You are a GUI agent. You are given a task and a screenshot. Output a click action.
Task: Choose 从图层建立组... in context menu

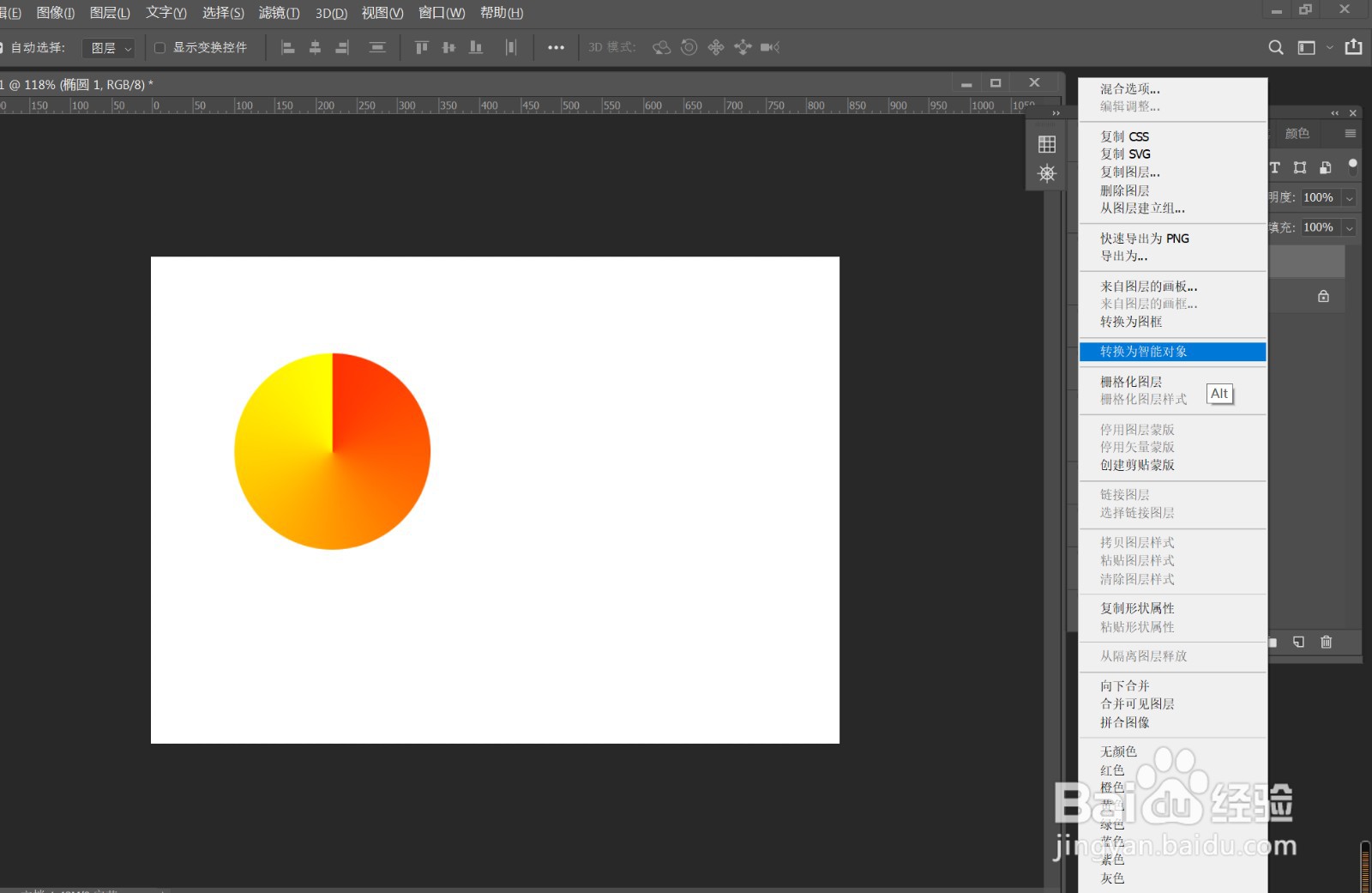(x=1172, y=208)
